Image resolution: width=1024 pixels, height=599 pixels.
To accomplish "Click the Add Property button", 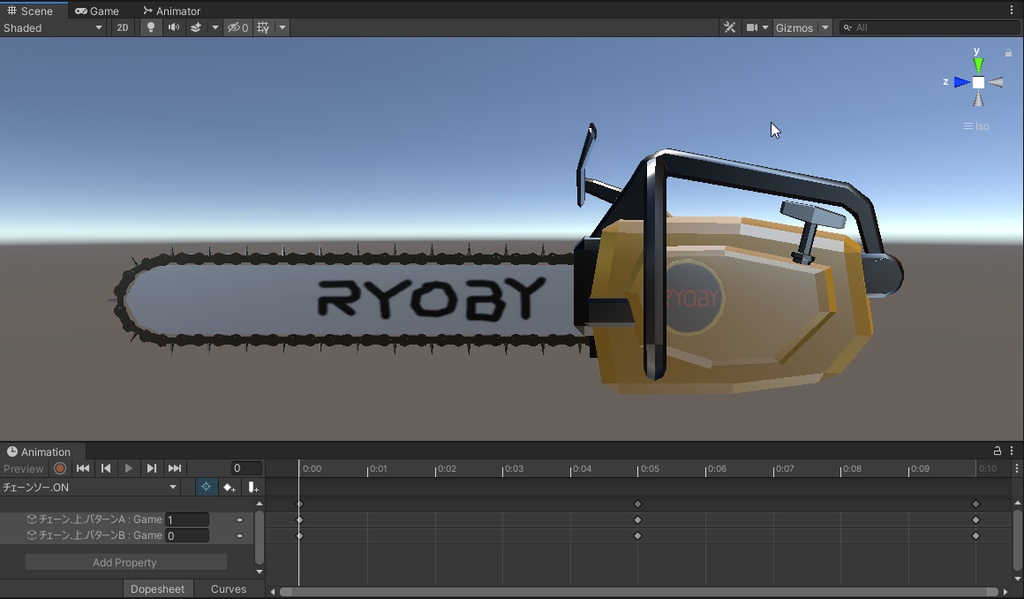I will coord(125,562).
